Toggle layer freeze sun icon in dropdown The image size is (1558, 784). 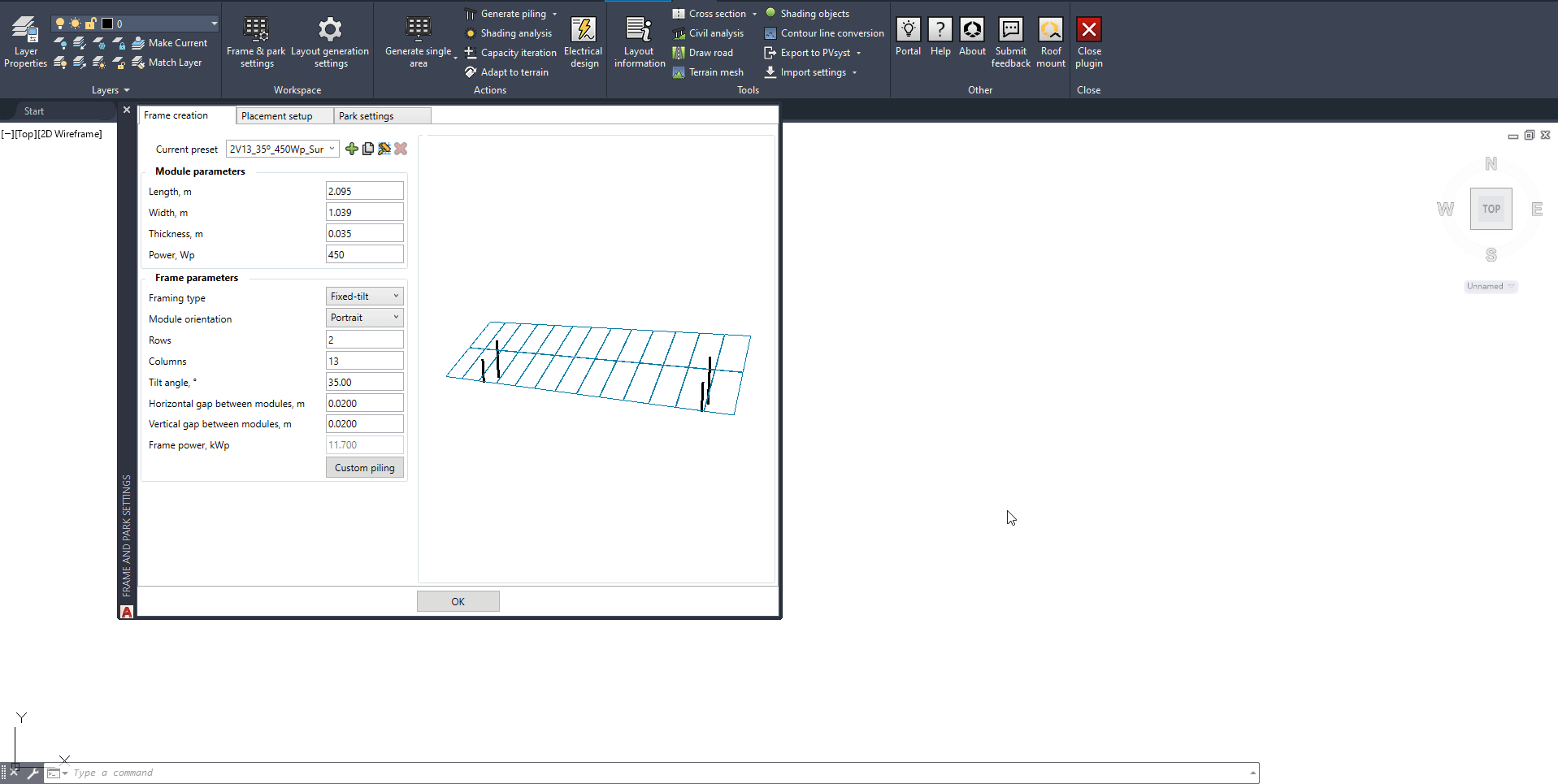pyautogui.click(x=75, y=24)
